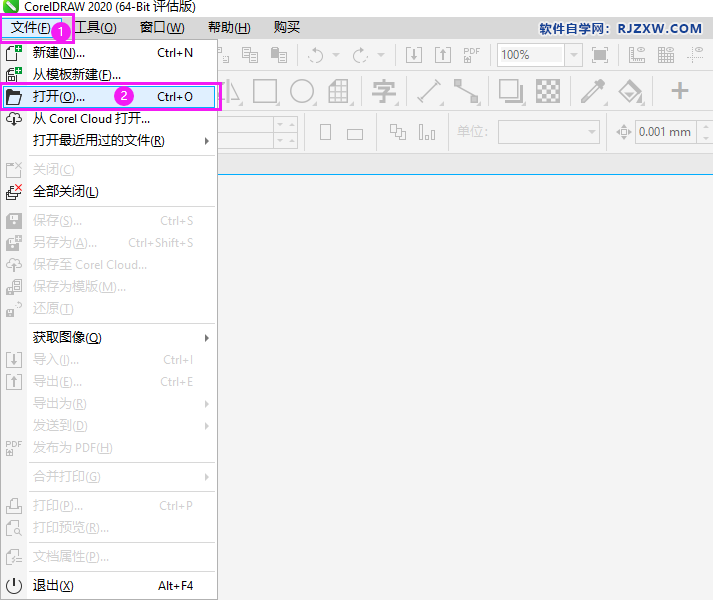
Task: Click the page width stepper arrows
Action: coord(286,125)
